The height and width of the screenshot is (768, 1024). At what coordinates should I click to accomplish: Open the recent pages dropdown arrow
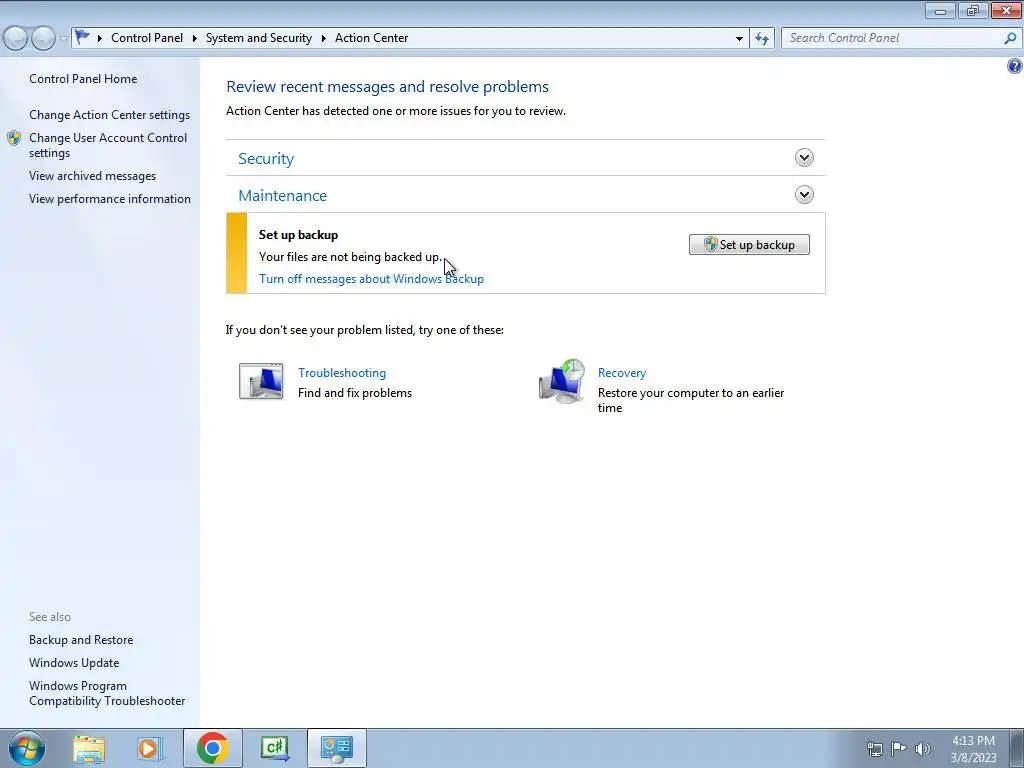63,39
